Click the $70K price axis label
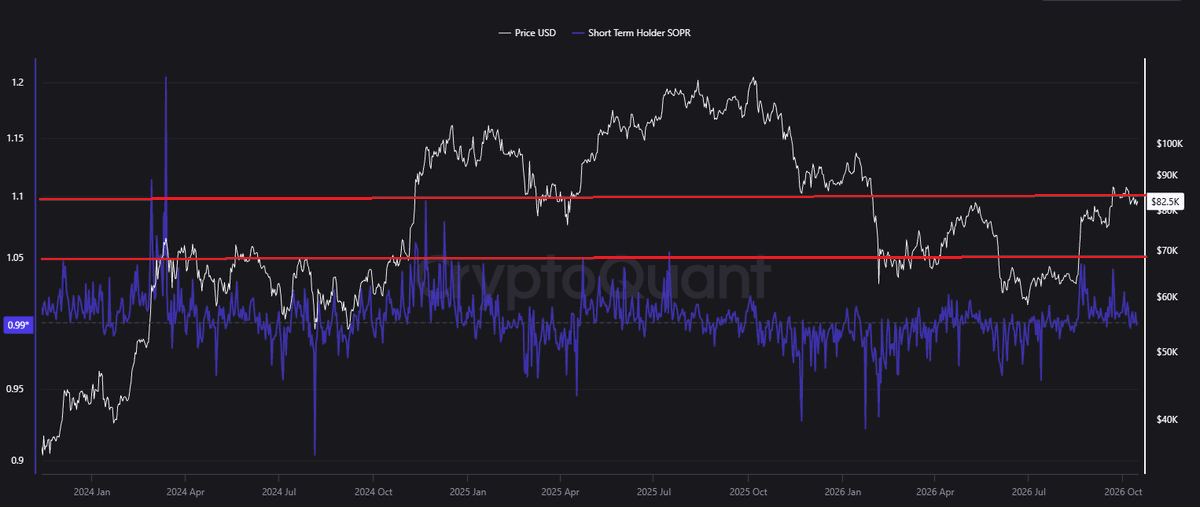Image resolution: width=1200 pixels, height=507 pixels. 1167,251
